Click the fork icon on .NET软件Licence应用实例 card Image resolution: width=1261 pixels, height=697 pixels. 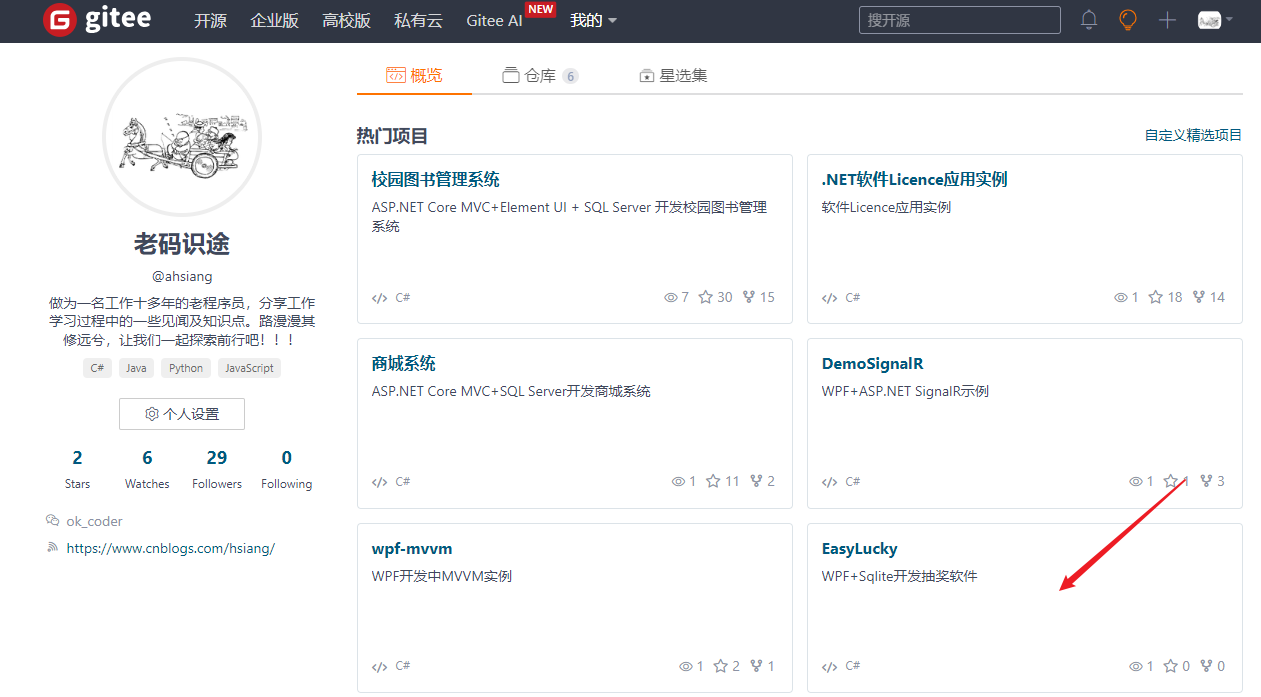click(x=1198, y=297)
